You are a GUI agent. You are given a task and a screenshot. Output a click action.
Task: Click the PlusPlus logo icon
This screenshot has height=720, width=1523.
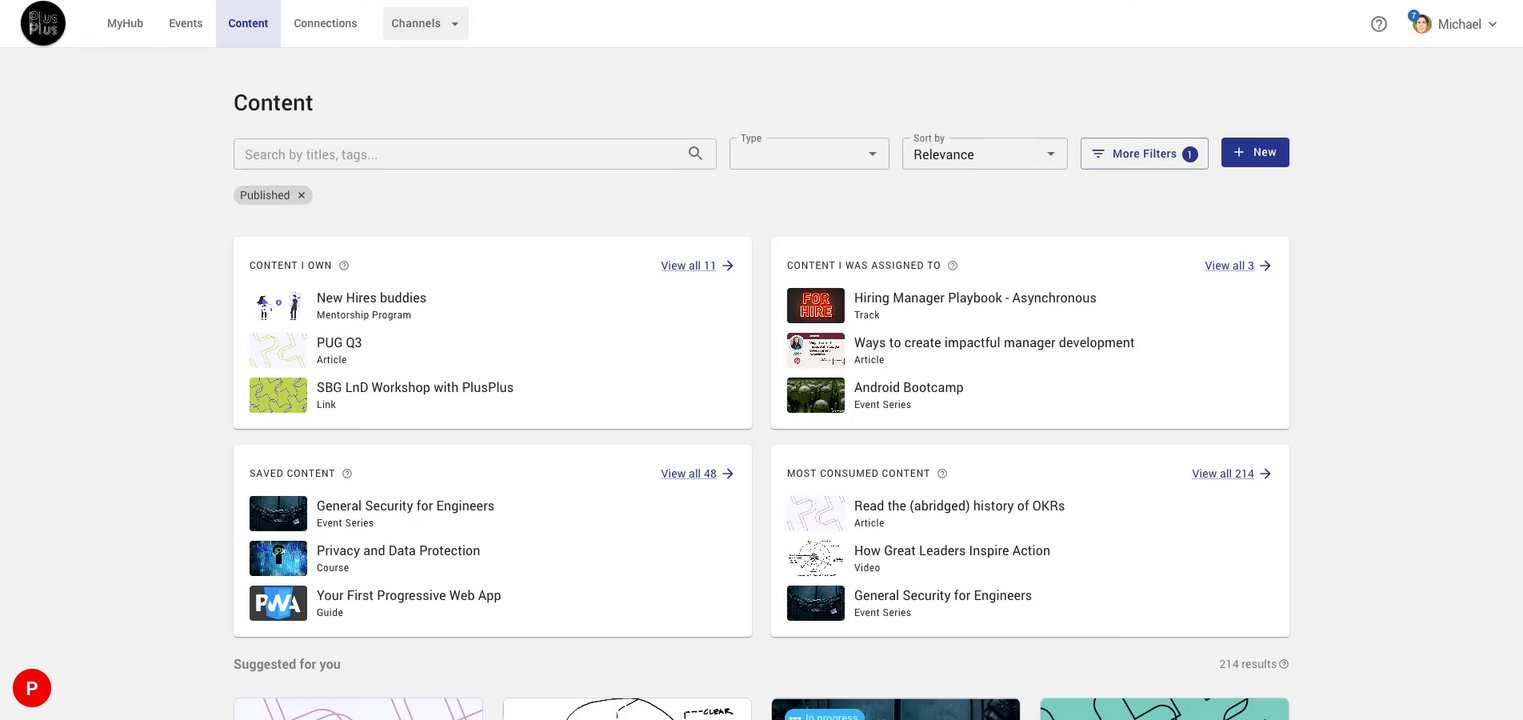click(x=43, y=23)
